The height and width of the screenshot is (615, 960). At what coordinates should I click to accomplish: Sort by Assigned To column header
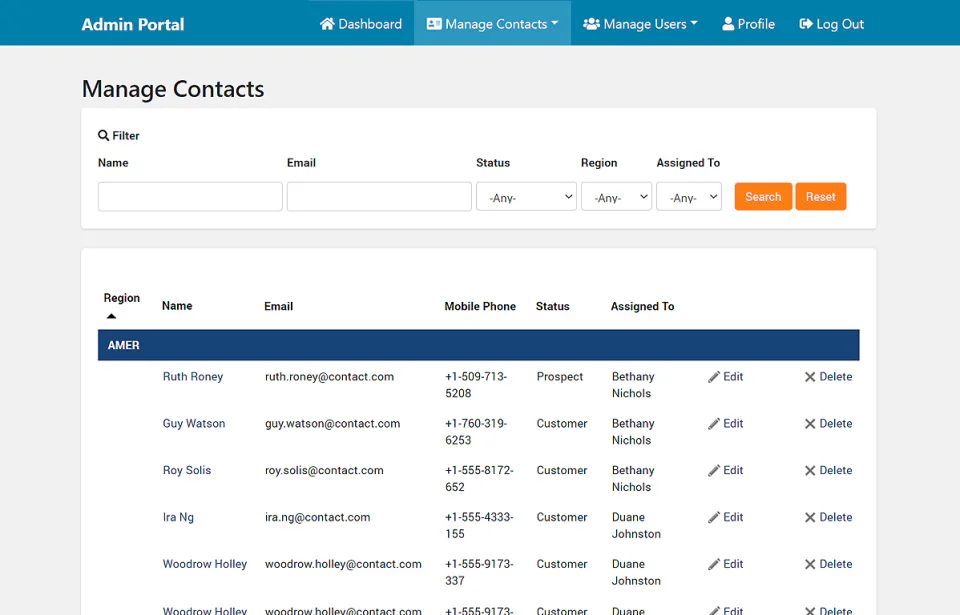(x=642, y=306)
